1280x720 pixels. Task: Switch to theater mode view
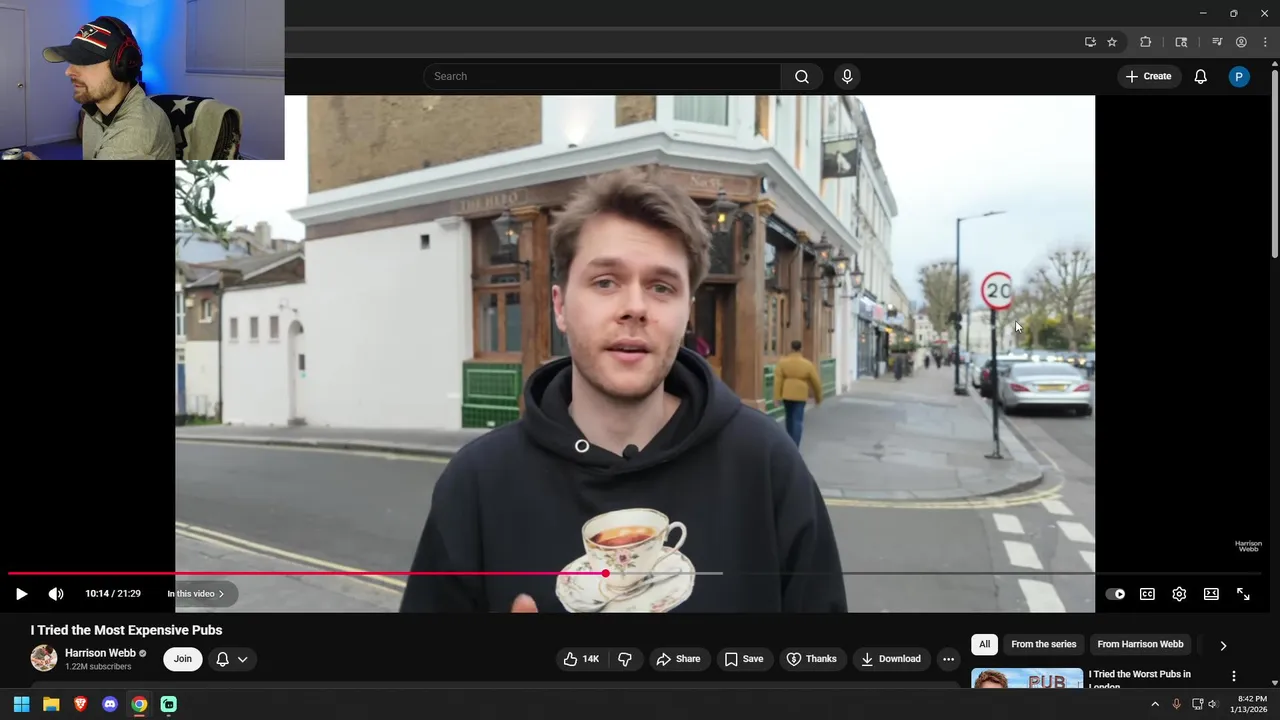coord(1211,594)
